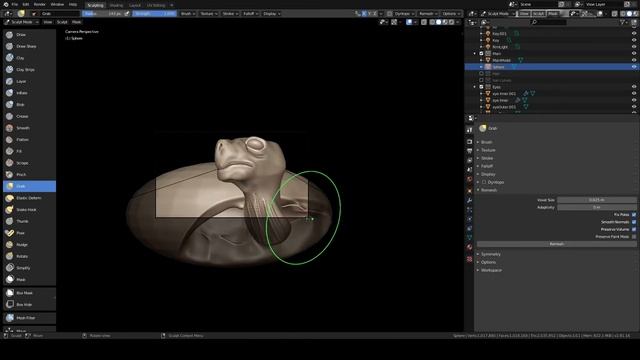
Task: Select the Draw sculpt brush
Action: (x=29, y=35)
